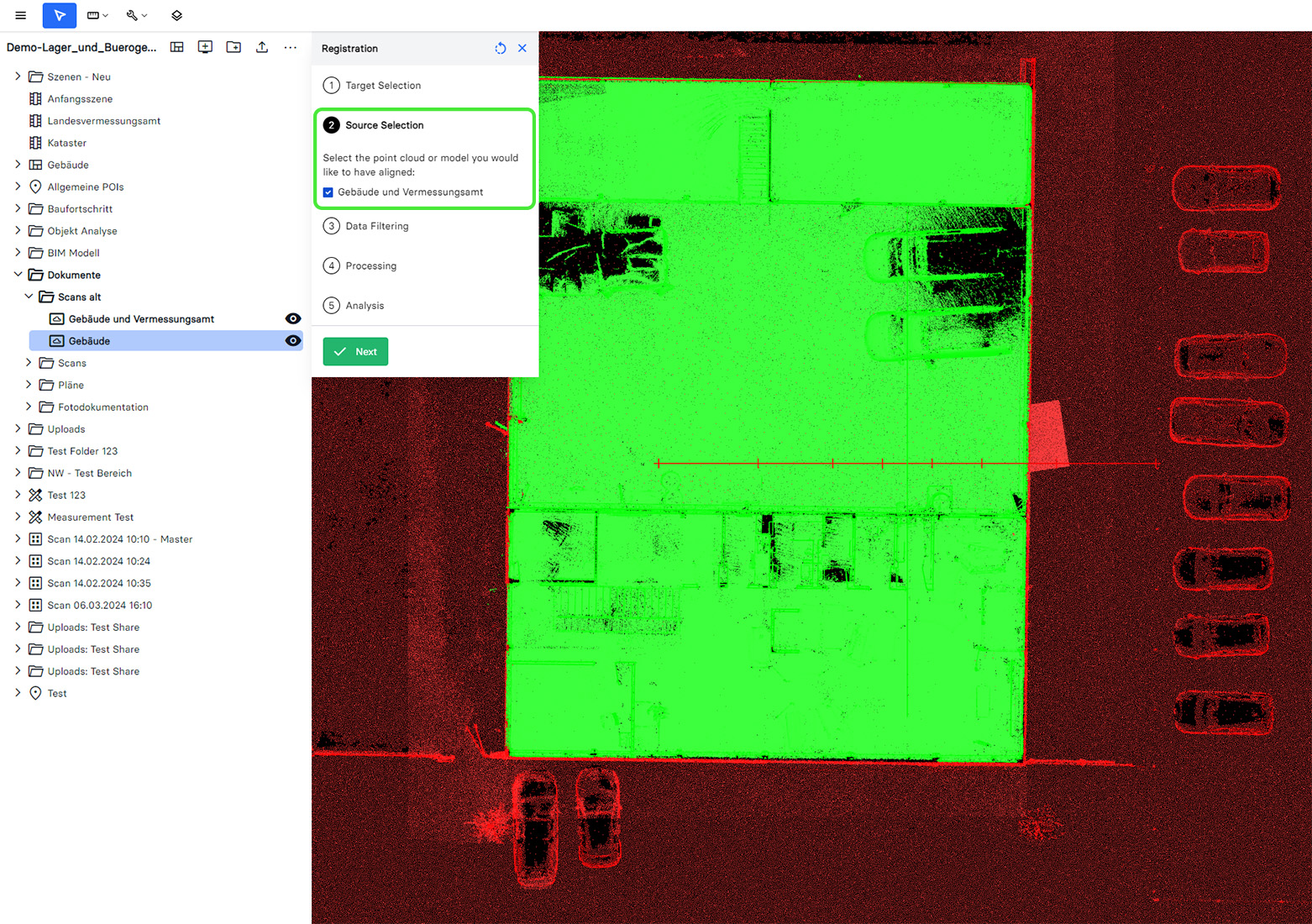Reset the Registration workflow
1312x924 pixels.
(501, 48)
